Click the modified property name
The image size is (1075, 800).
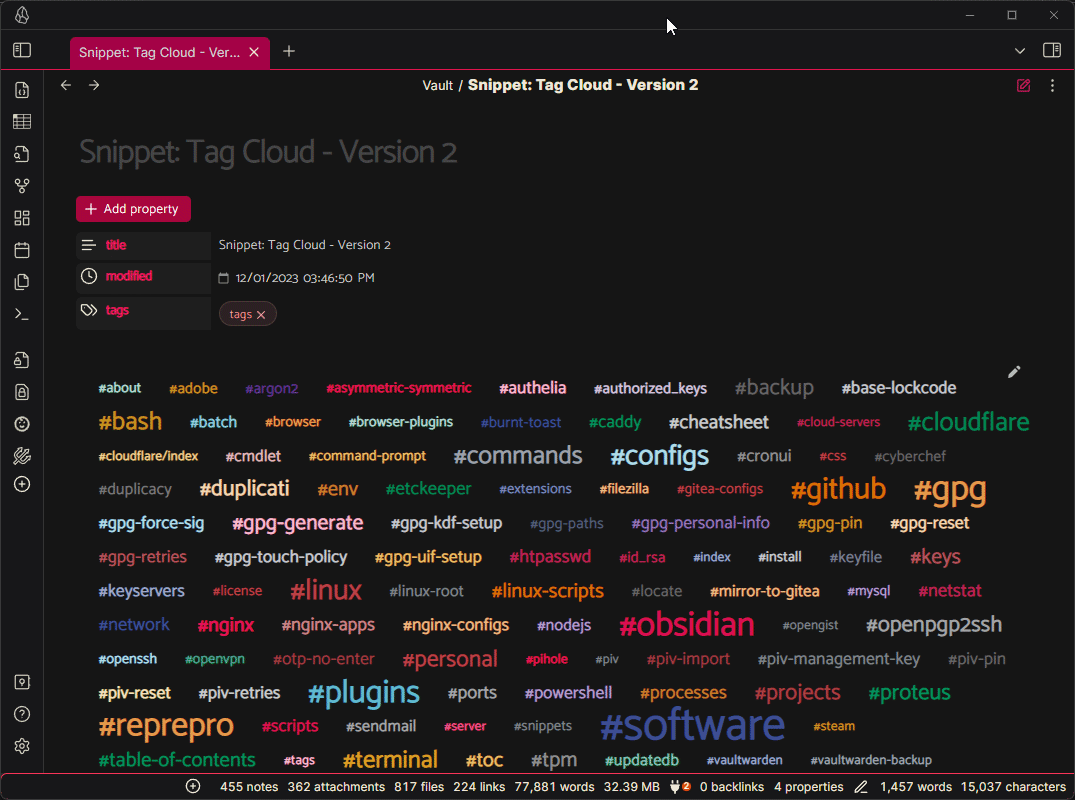[129, 276]
